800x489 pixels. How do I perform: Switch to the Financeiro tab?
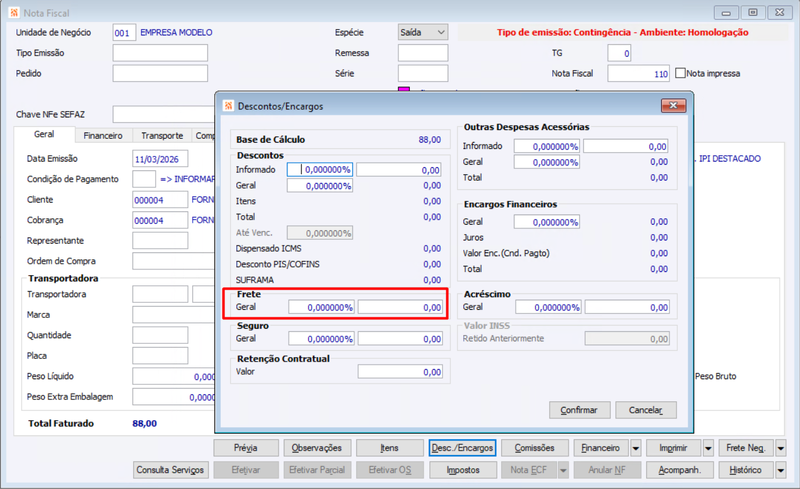(103, 136)
